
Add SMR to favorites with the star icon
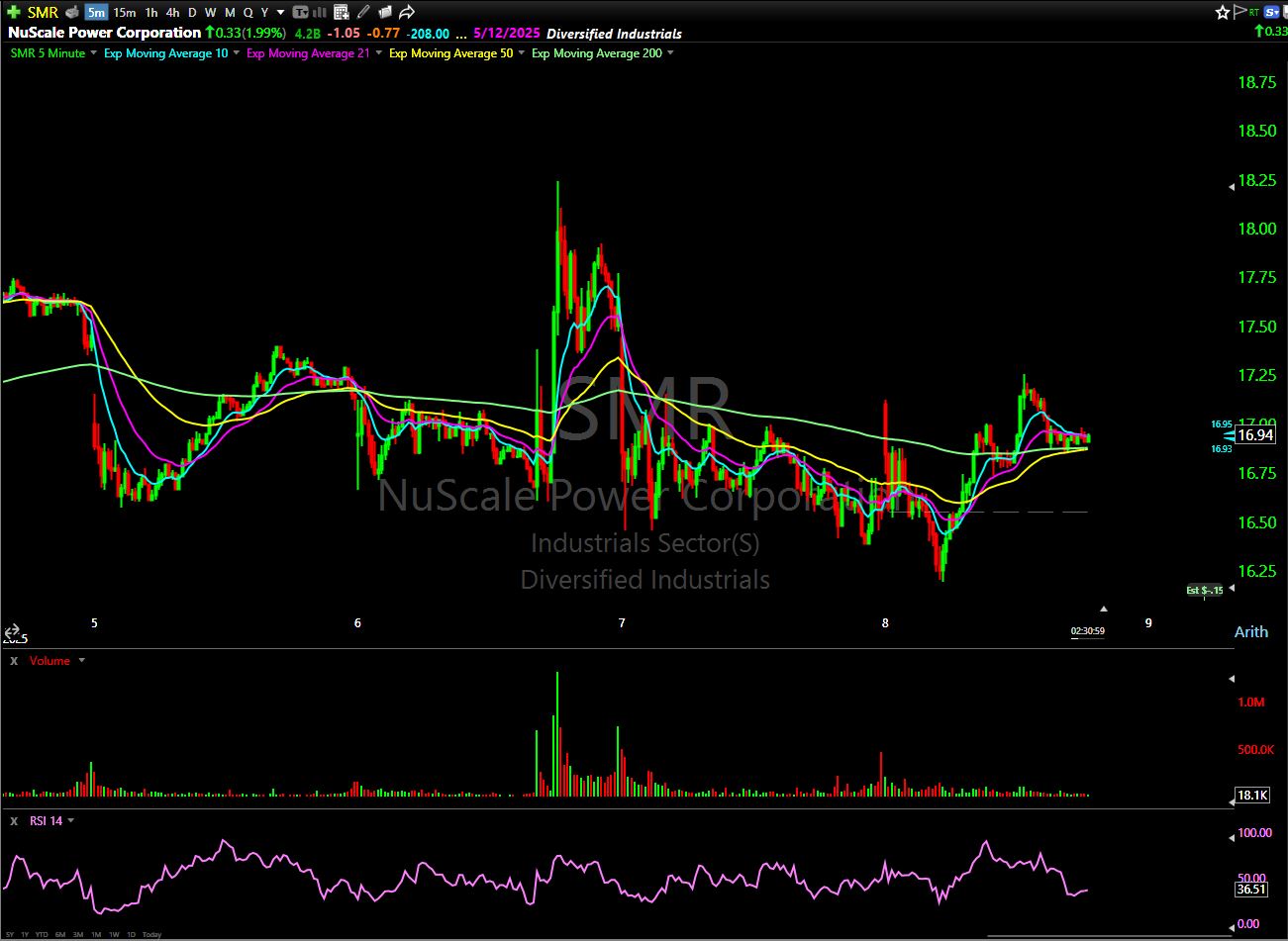point(1223,12)
